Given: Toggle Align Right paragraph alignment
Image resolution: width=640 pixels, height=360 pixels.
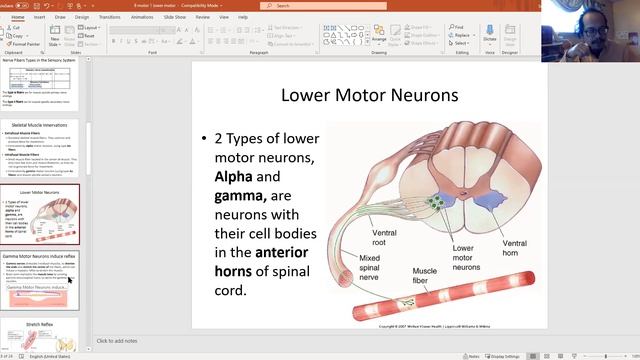Looking at the screenshot, I should [x=226, y=41].
